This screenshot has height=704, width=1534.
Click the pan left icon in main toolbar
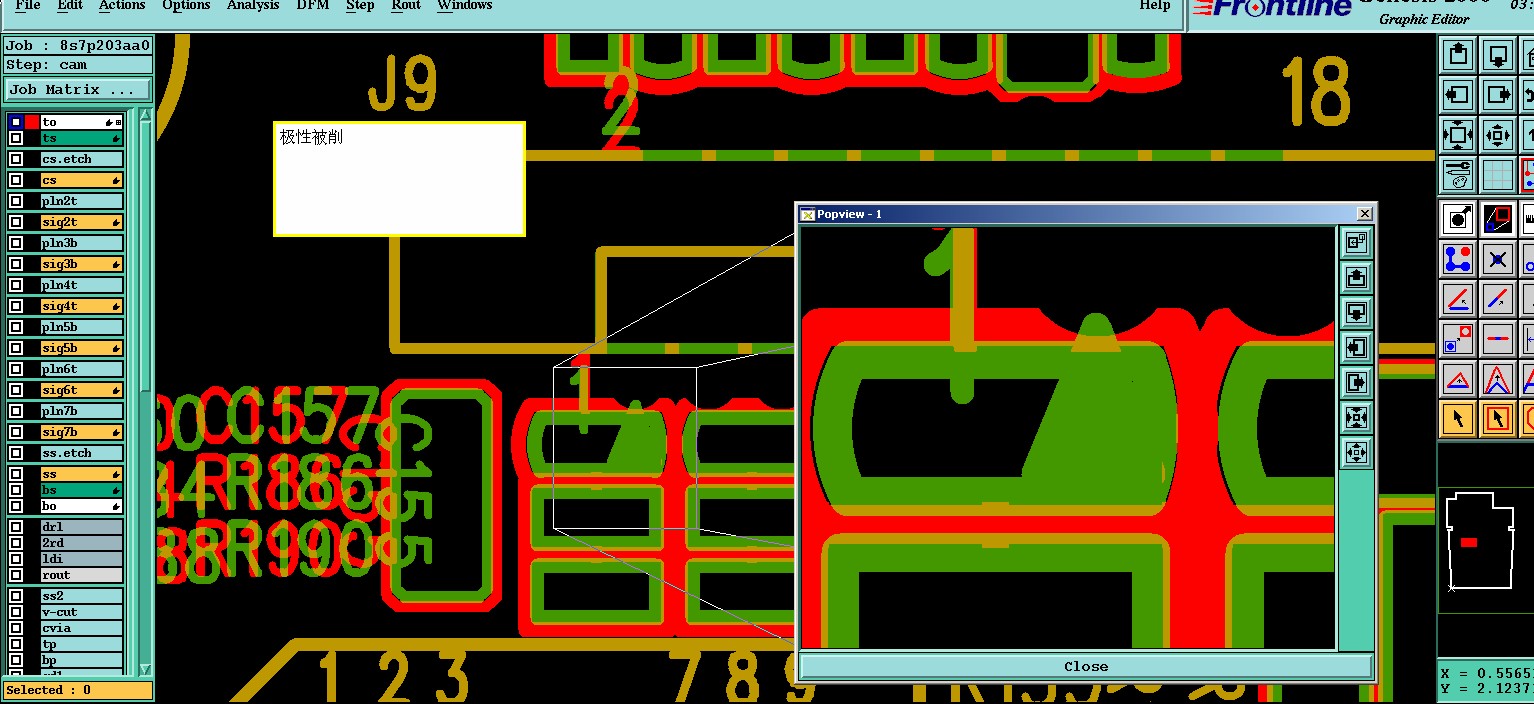pos(1458,95)
